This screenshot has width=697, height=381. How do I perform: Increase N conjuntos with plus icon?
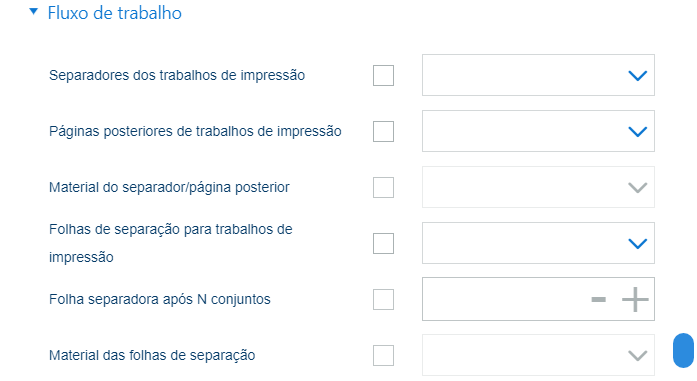coord(635,300)
